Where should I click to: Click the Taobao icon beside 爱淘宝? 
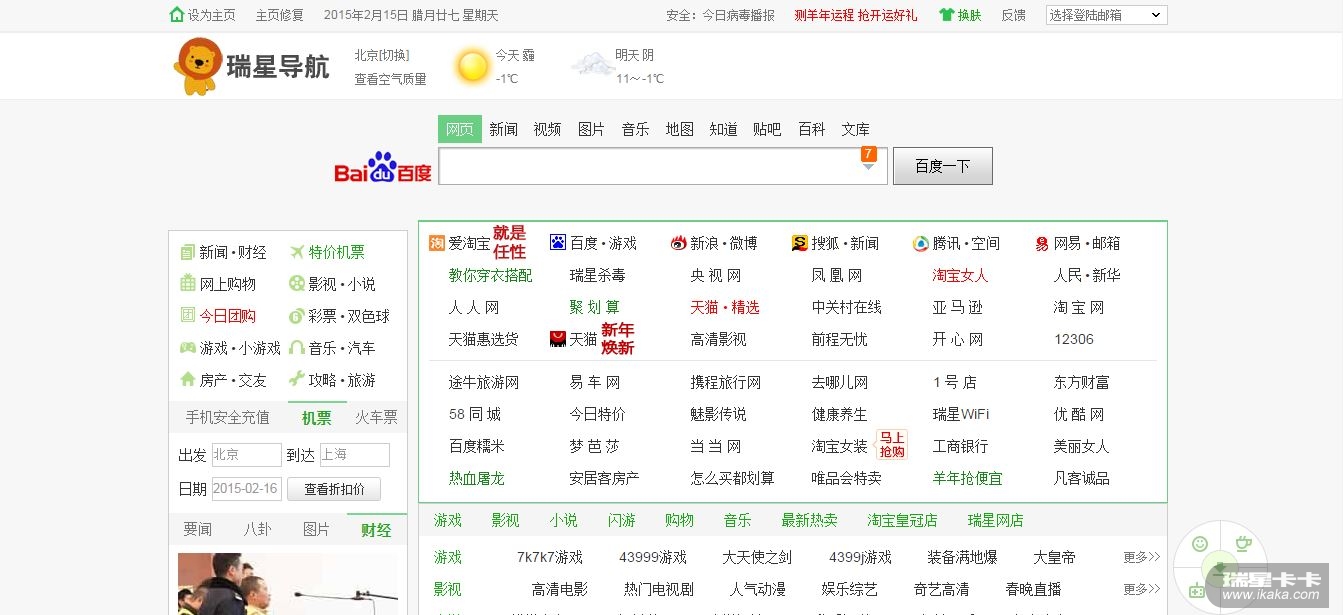tap(436, 243)
